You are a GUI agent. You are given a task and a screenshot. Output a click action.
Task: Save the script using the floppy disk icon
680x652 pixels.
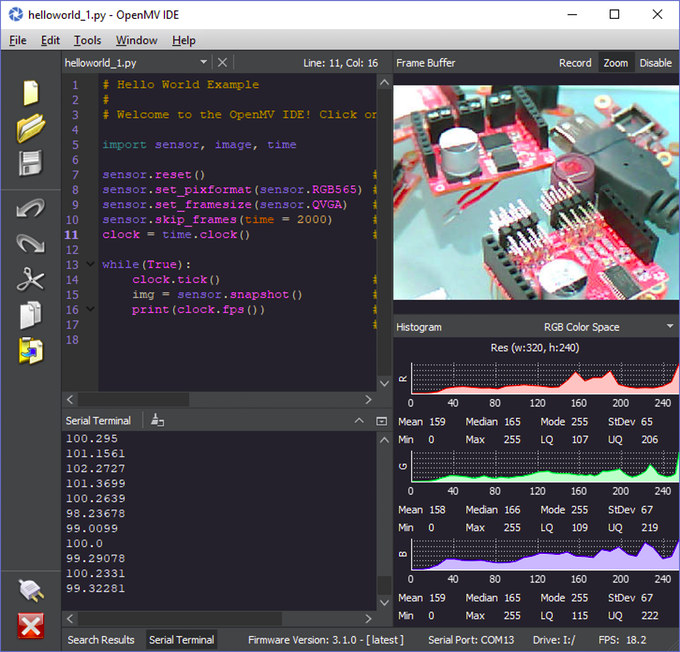click(31, 164)
